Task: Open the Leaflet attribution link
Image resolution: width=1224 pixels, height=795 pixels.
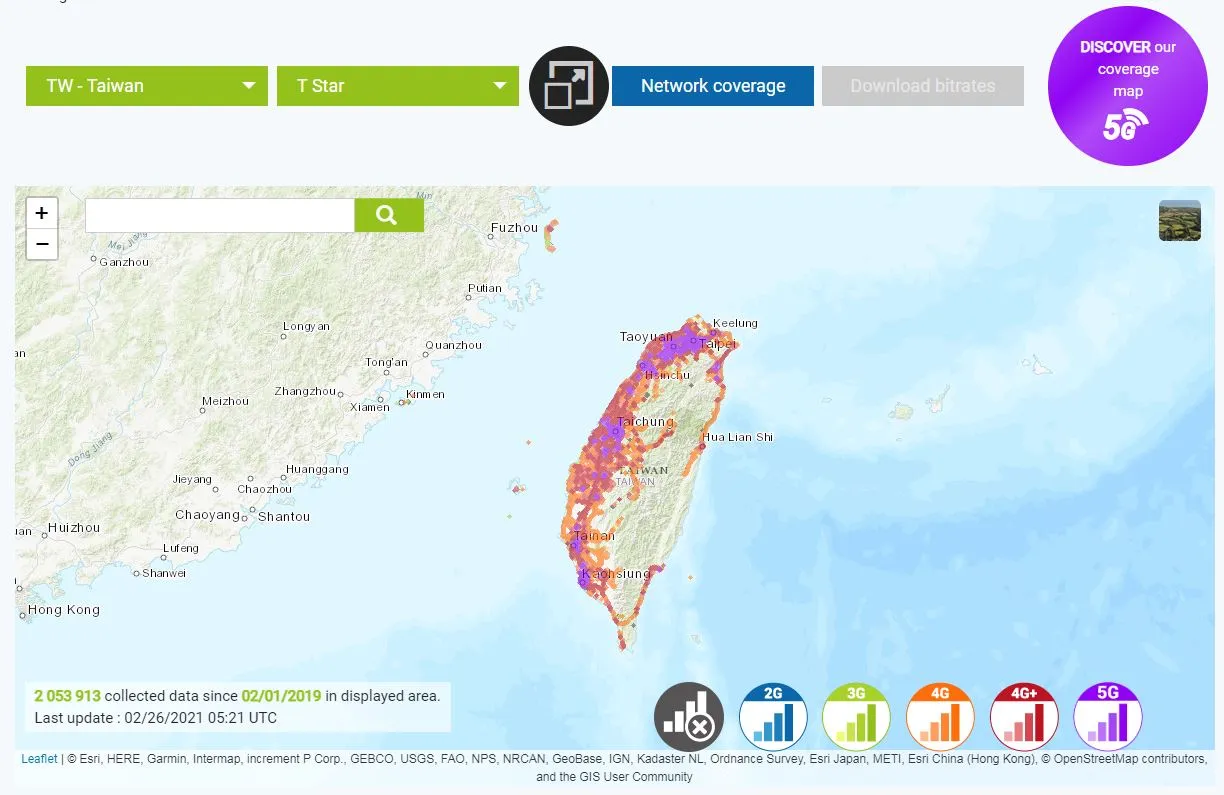Action: [39, 759]
